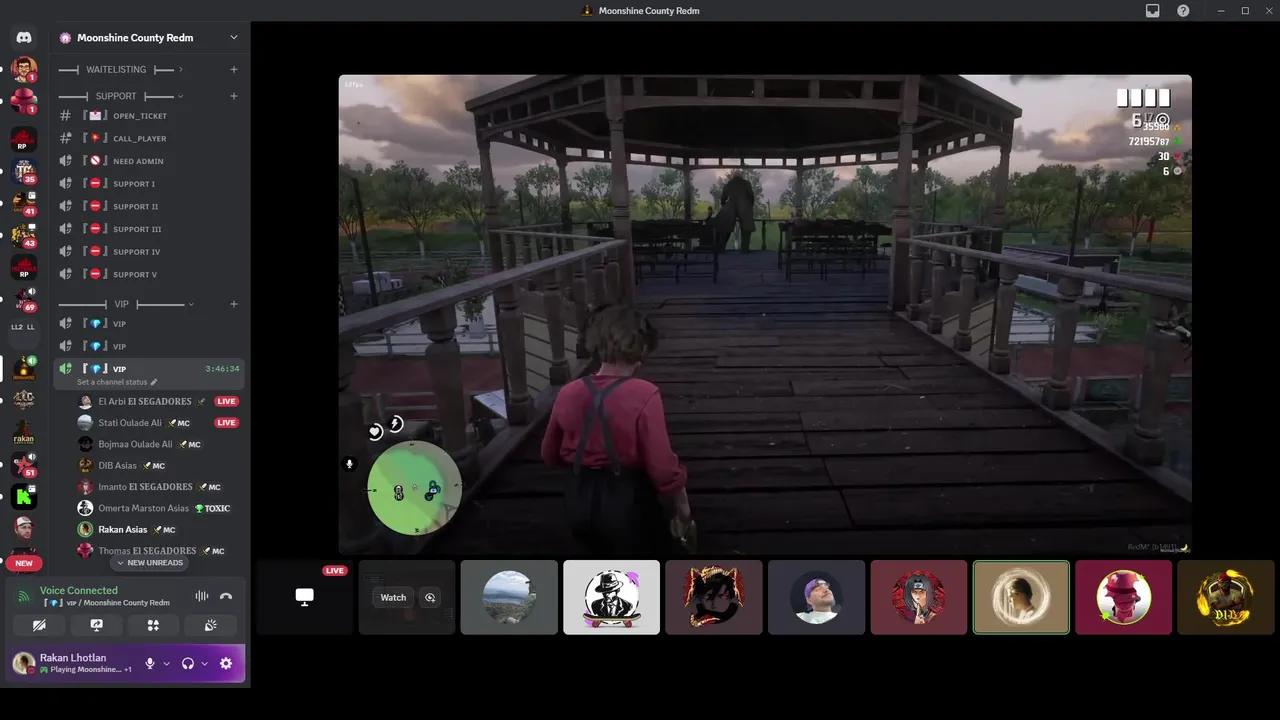This screenshot has height=720, width=1280.
Task: Create channel in VIP category
Action: 234,304
